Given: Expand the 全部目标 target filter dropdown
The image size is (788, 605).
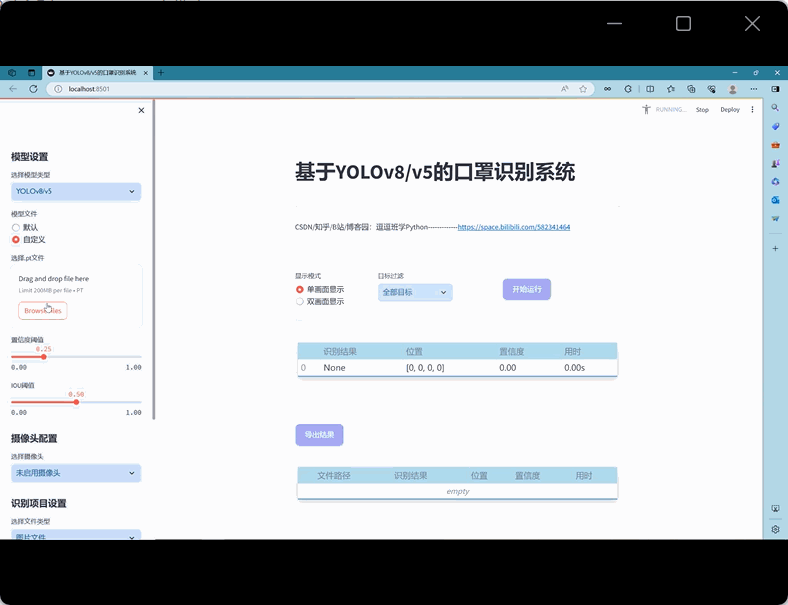Looking at the screenshot, I should pyautogui.click(x=415, y=292).
